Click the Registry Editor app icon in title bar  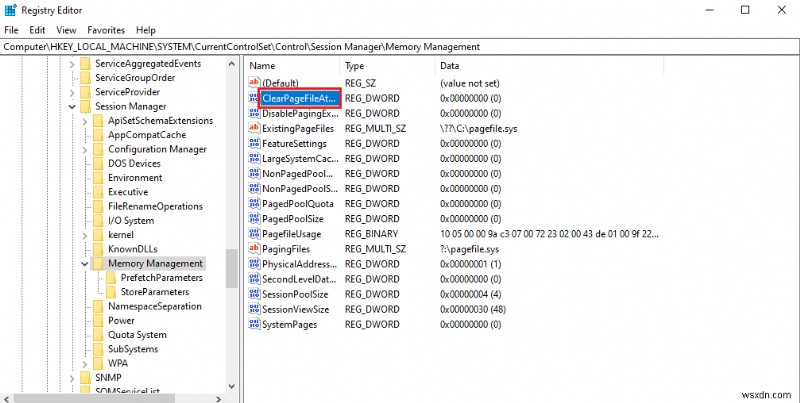pos(10,10)
